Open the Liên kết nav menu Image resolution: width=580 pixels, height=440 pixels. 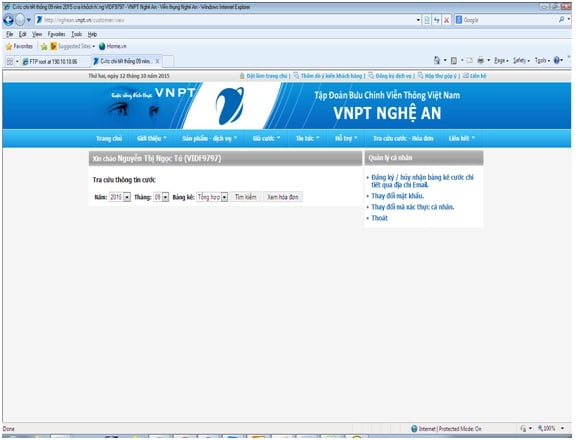click(462, 138)
